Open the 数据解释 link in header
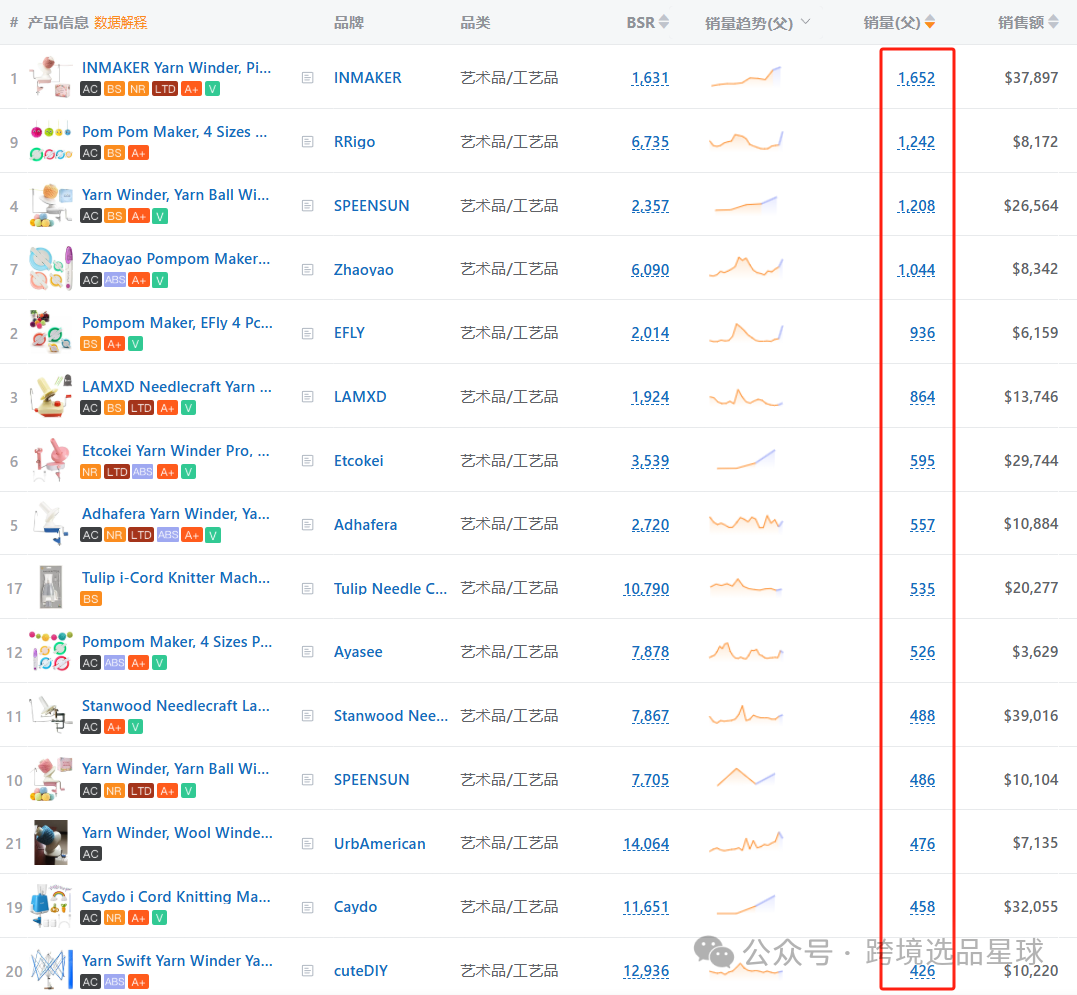1077x995 pixels. tap(121, 23)
